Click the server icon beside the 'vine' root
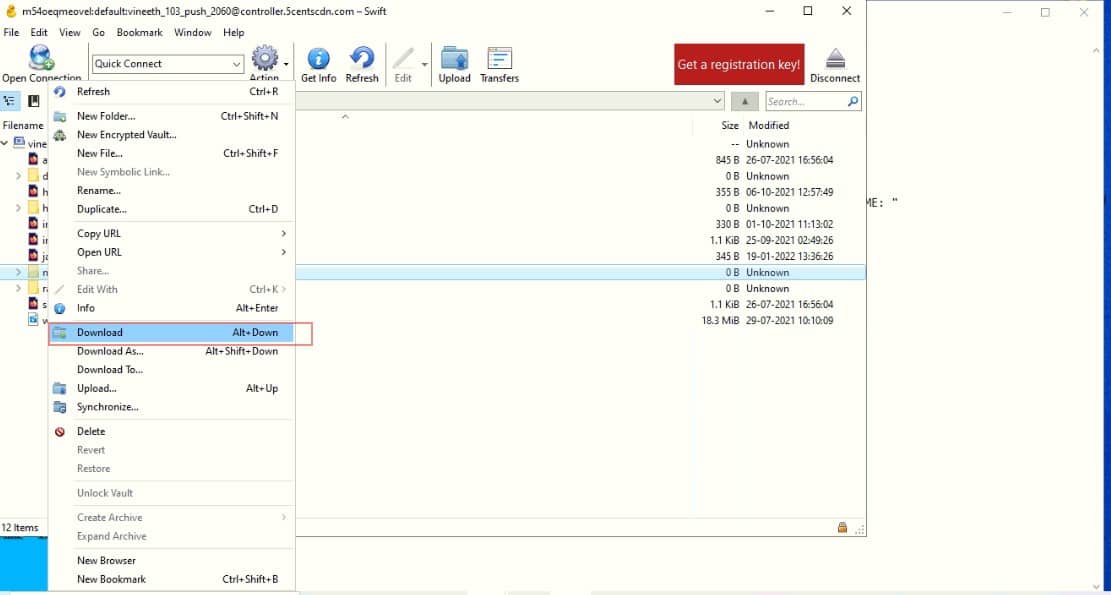1111x595 pixels. point(19,143)
